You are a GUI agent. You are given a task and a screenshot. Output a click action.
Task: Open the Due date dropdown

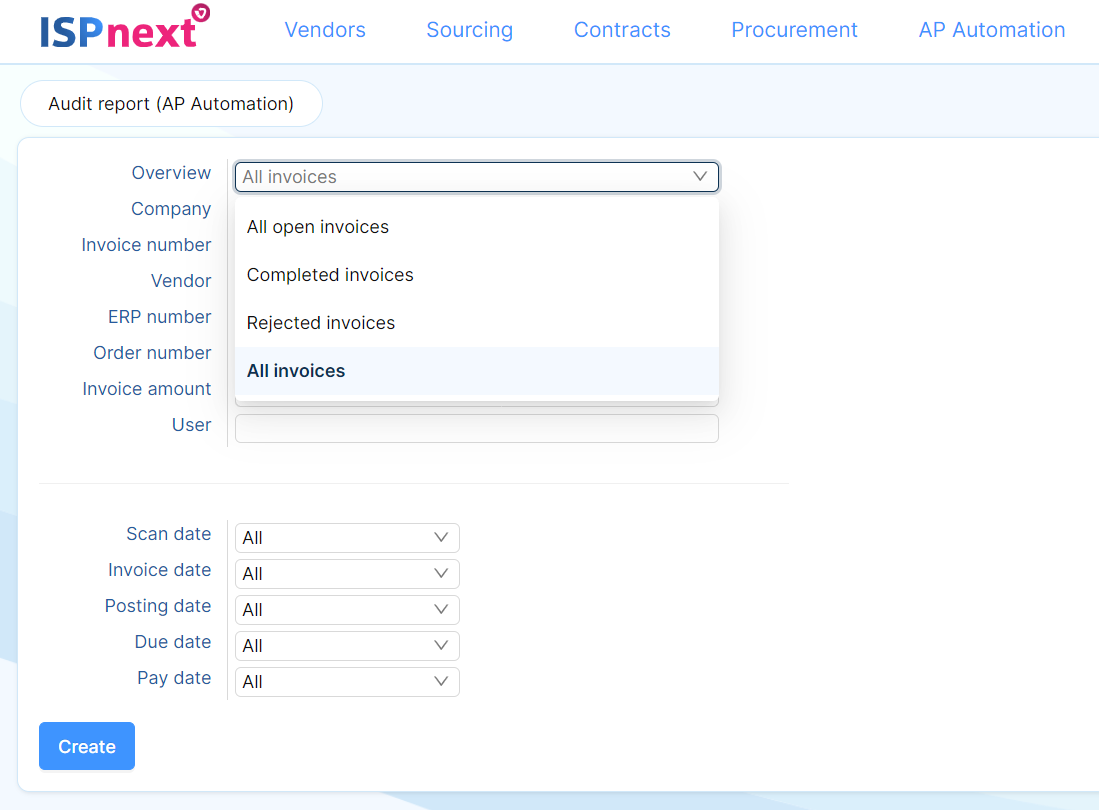click(x=347, y=646)
